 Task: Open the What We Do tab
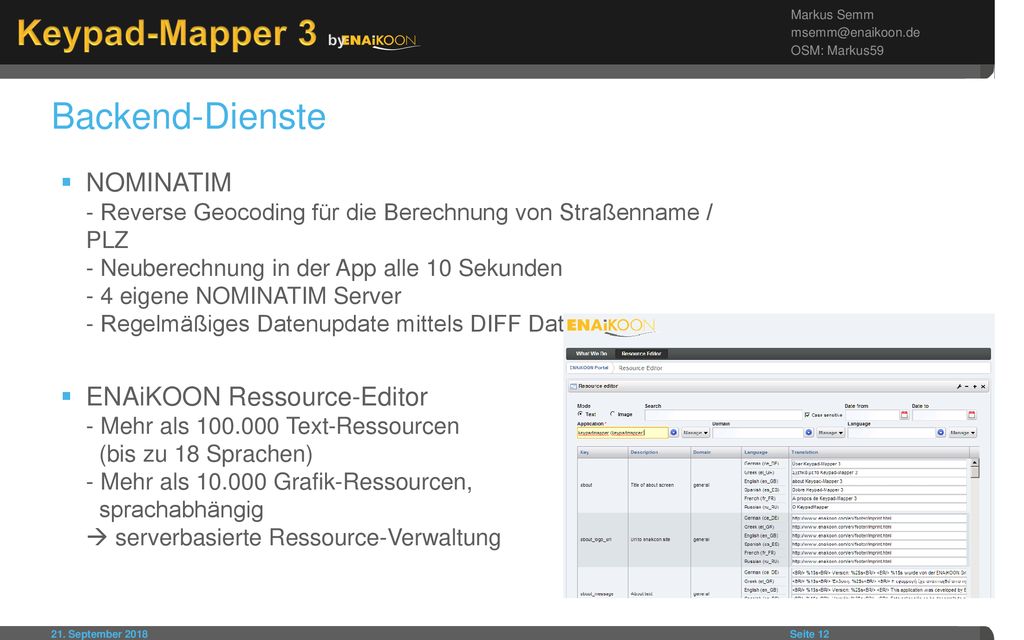coord(591,354)
